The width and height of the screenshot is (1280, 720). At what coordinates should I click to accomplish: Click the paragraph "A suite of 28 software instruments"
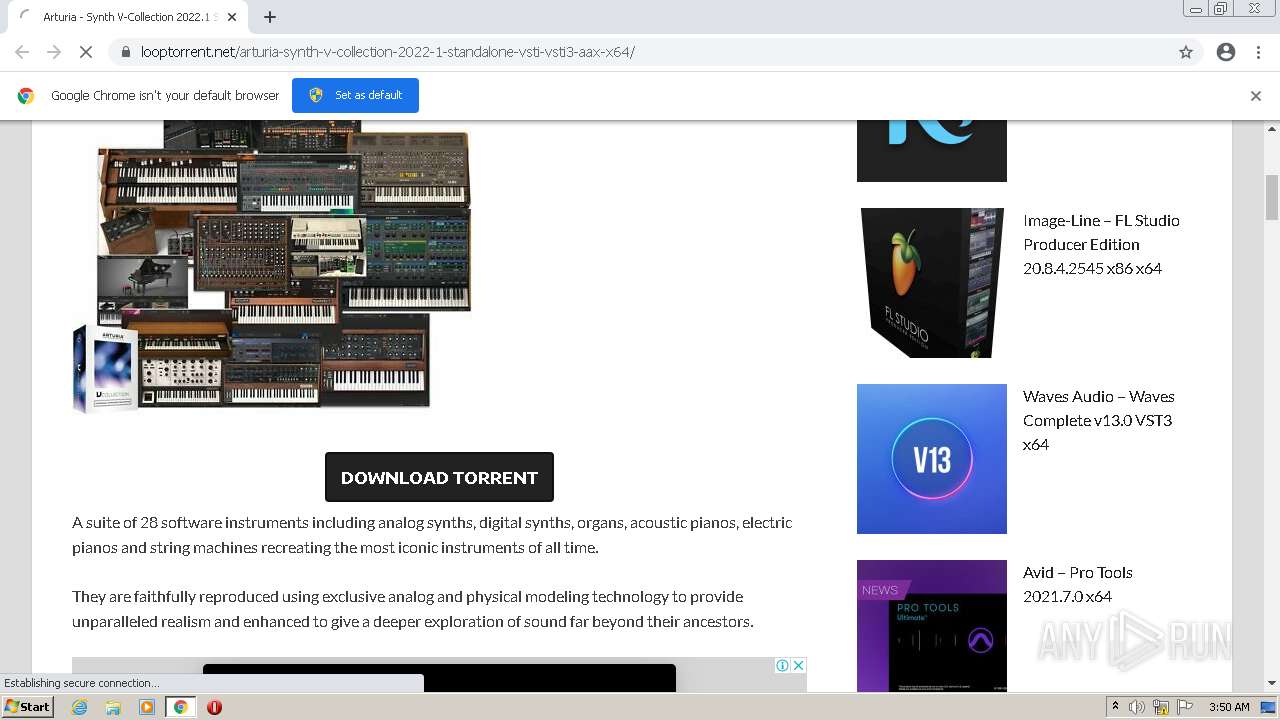coord(432,535)
